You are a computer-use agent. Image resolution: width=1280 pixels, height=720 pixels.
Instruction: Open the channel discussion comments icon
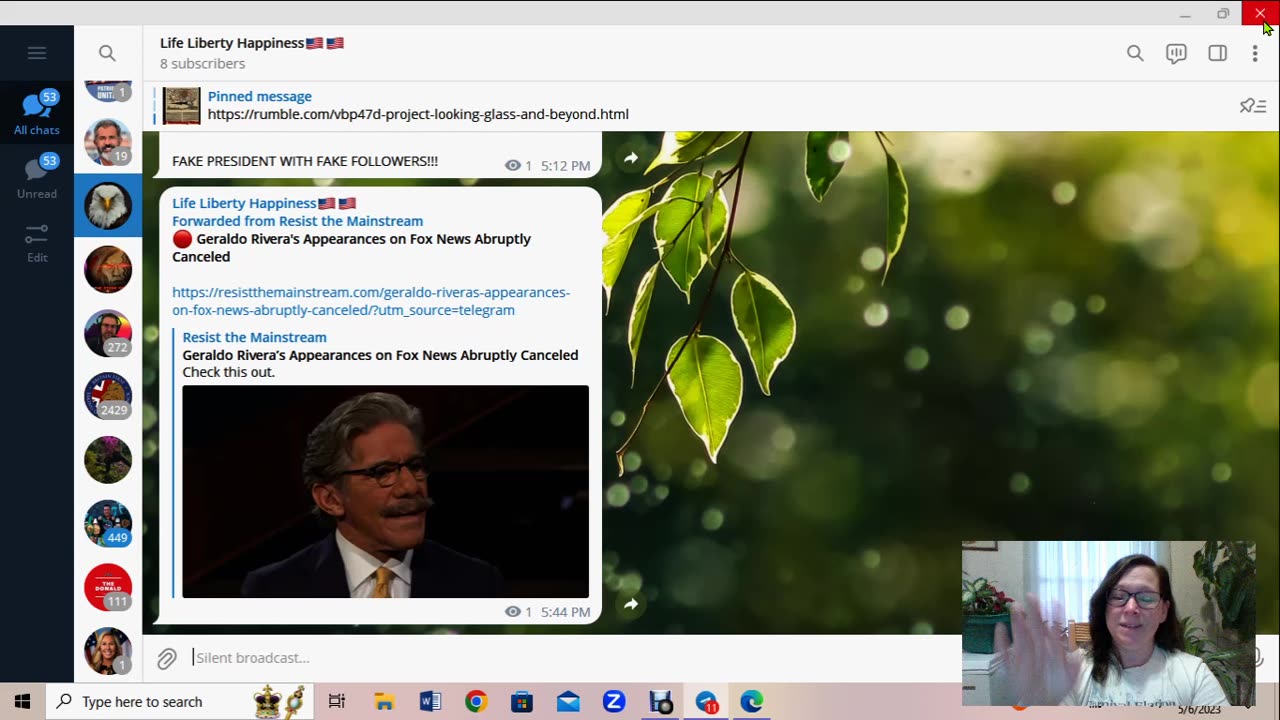[1176, 53]
